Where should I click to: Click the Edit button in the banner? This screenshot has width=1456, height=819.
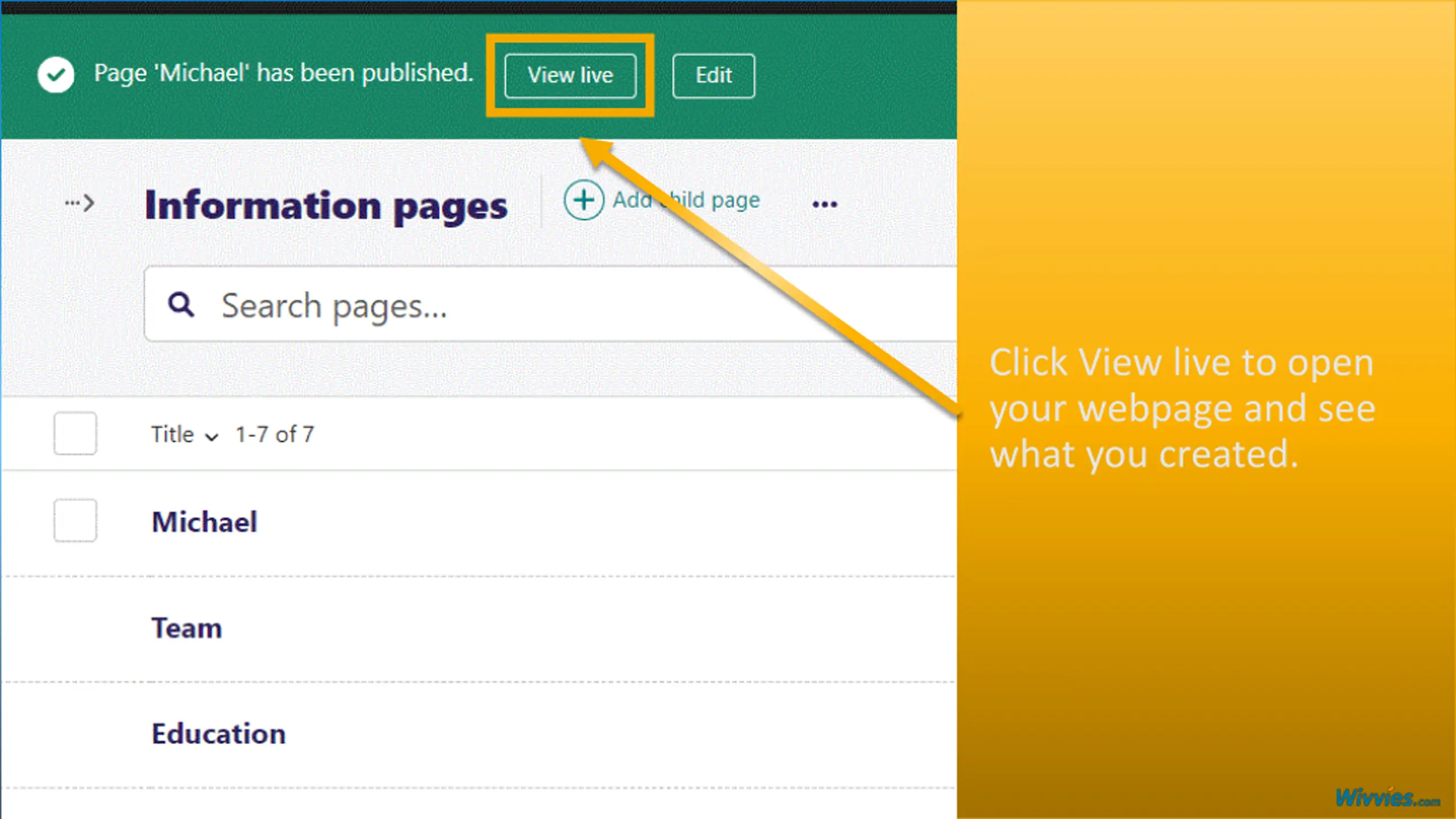click(x=713, y=76)
